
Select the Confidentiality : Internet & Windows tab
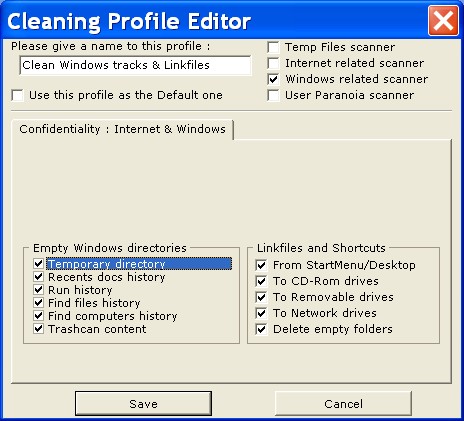click(x=122, y=129)
